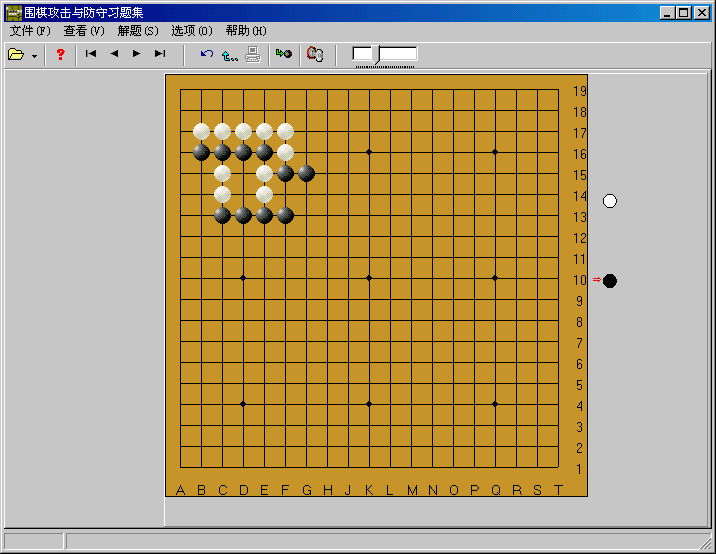Click the white stone indicator beside the board
Screen dimensions: 716x554
[x=610, y=201]
